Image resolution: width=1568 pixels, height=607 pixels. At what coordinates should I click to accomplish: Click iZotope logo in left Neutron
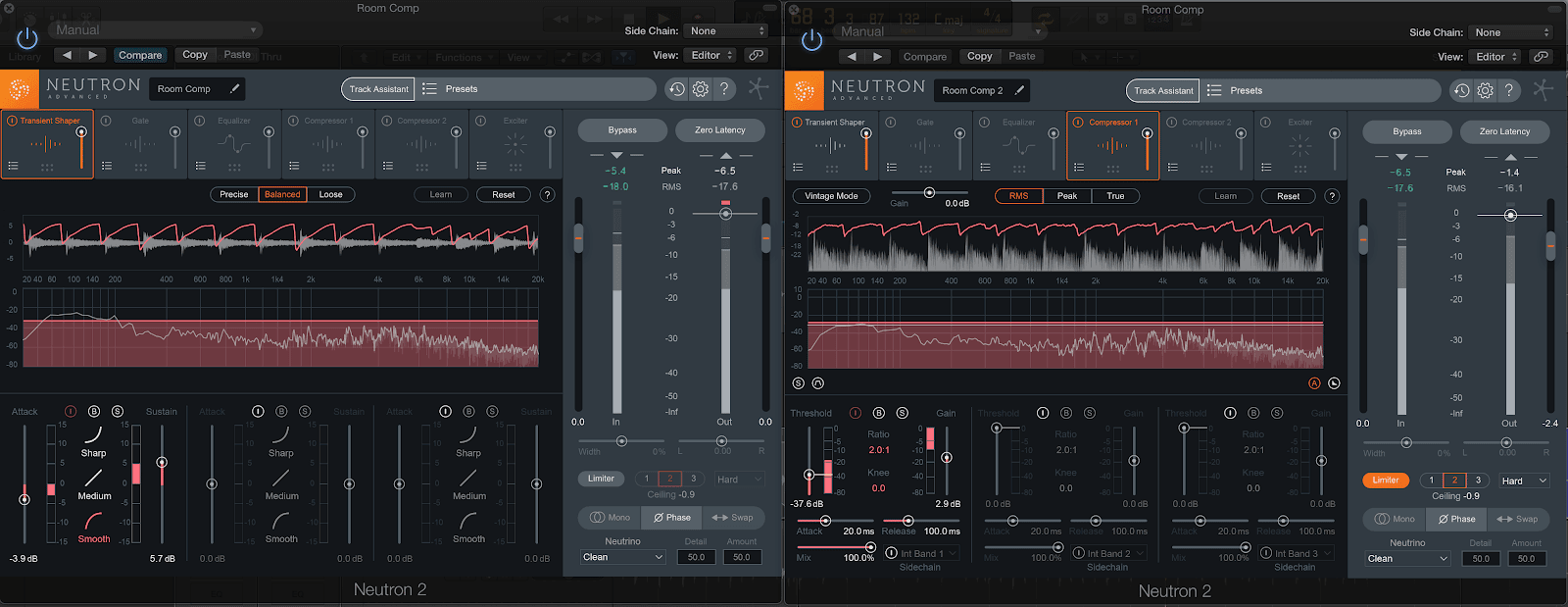point(20,89)
